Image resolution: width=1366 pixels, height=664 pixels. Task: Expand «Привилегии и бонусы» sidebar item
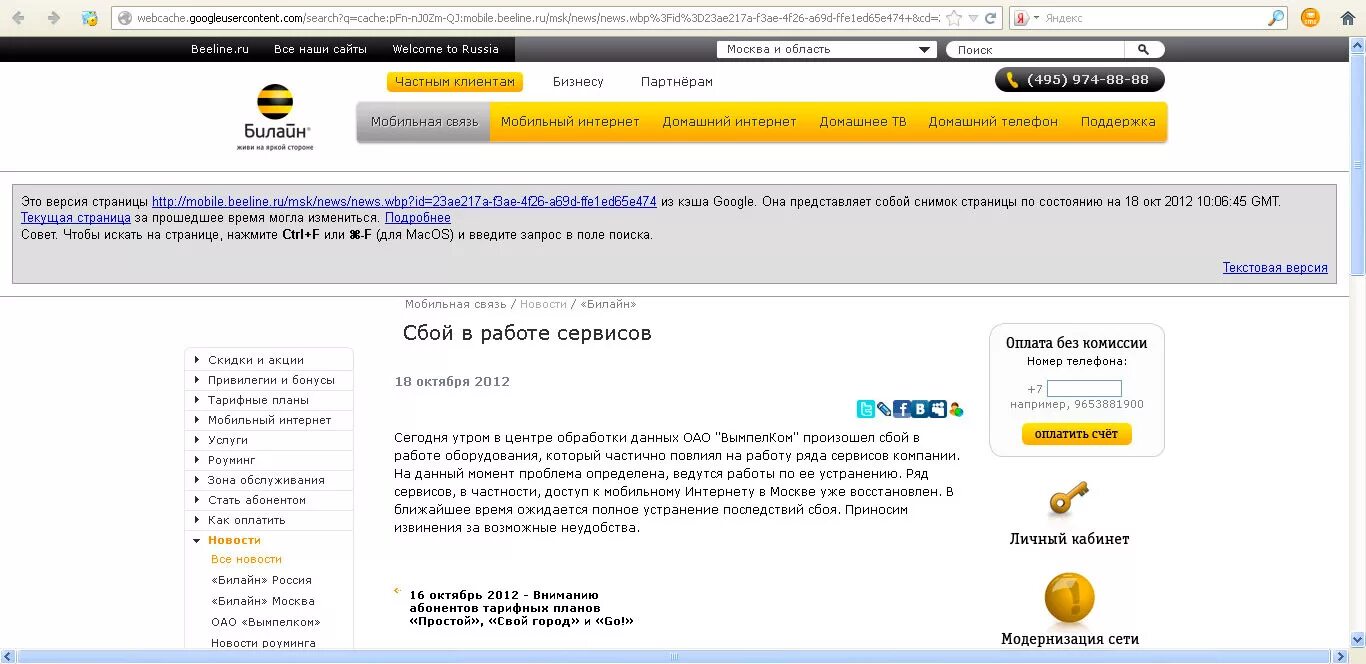(x=271, y=380)
